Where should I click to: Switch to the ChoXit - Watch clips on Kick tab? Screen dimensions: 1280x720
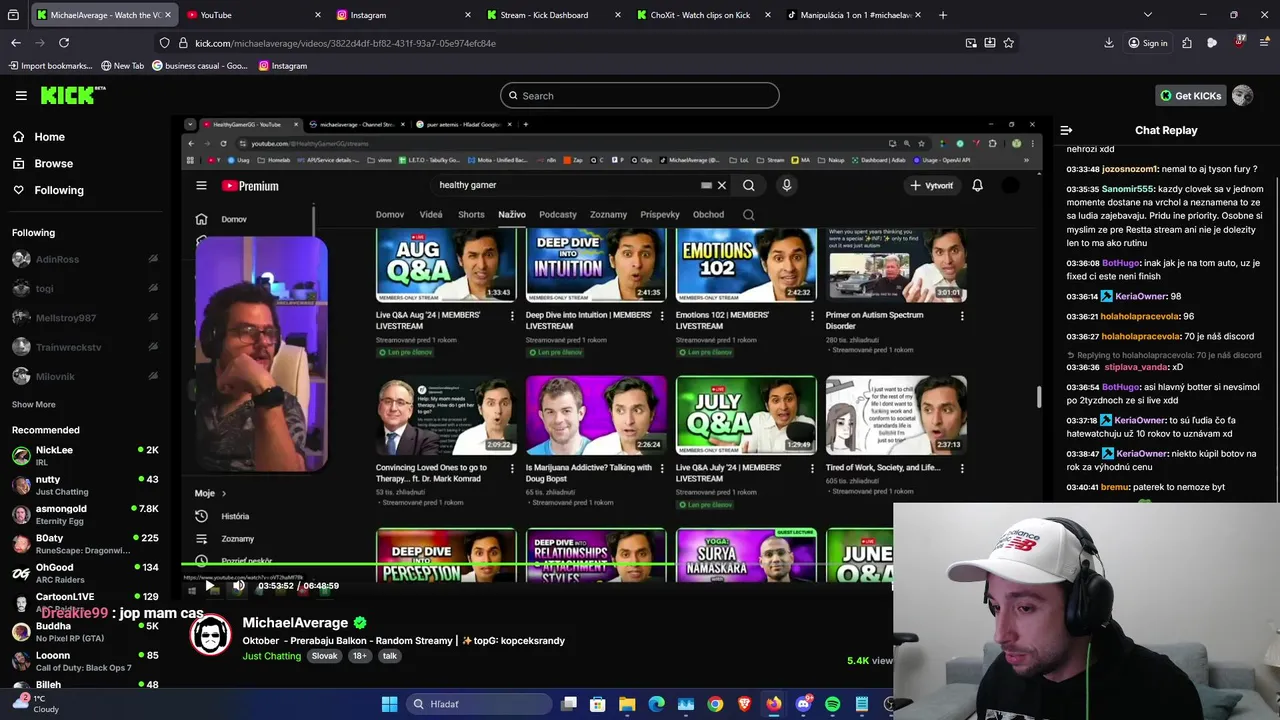click(703, 15)
